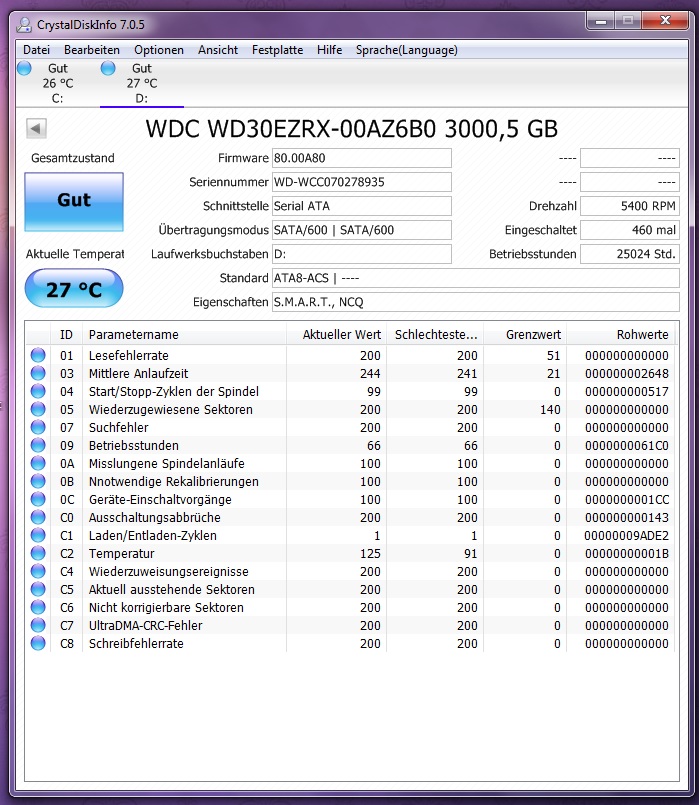Open the Hilfe menu
The image size is (699, 805).
pos(329,50)
